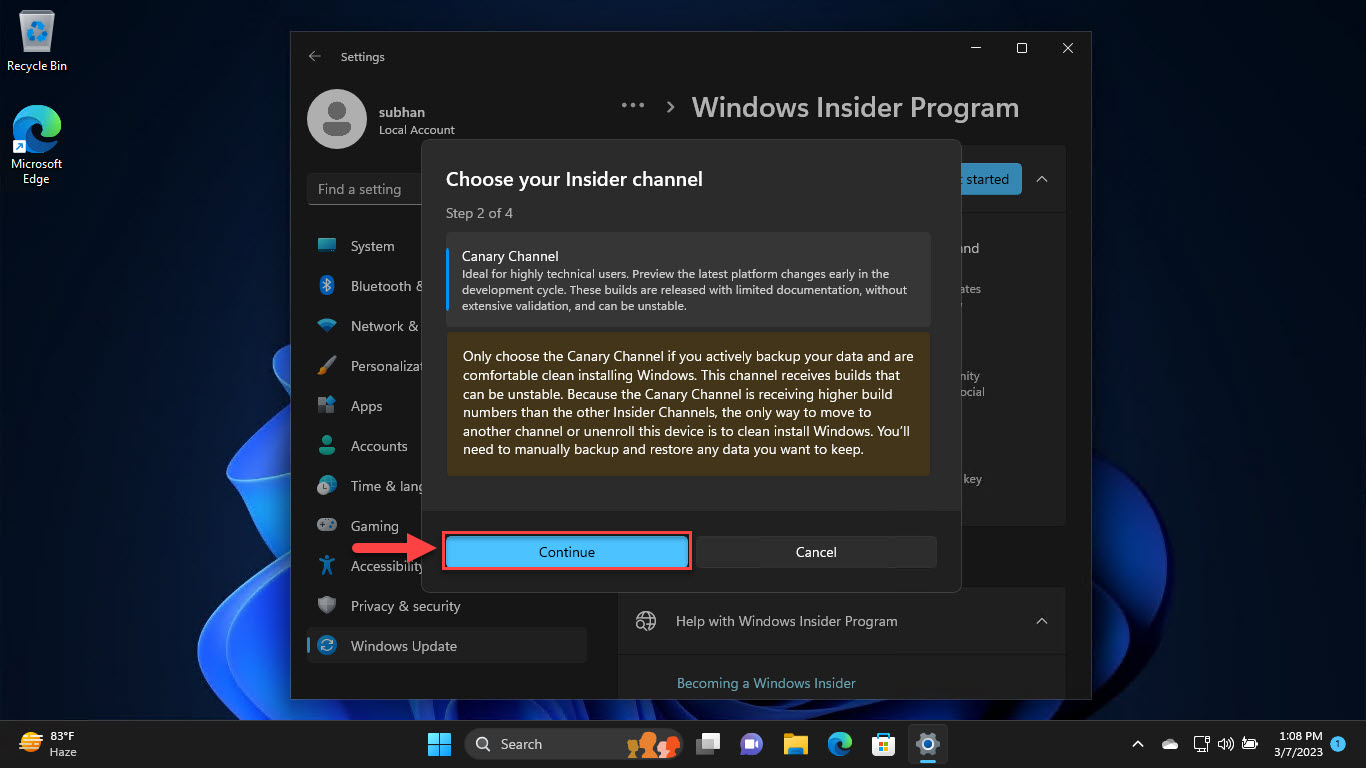
Task: Cancel the Insider channel selection
Action: [x=816, y=551]
